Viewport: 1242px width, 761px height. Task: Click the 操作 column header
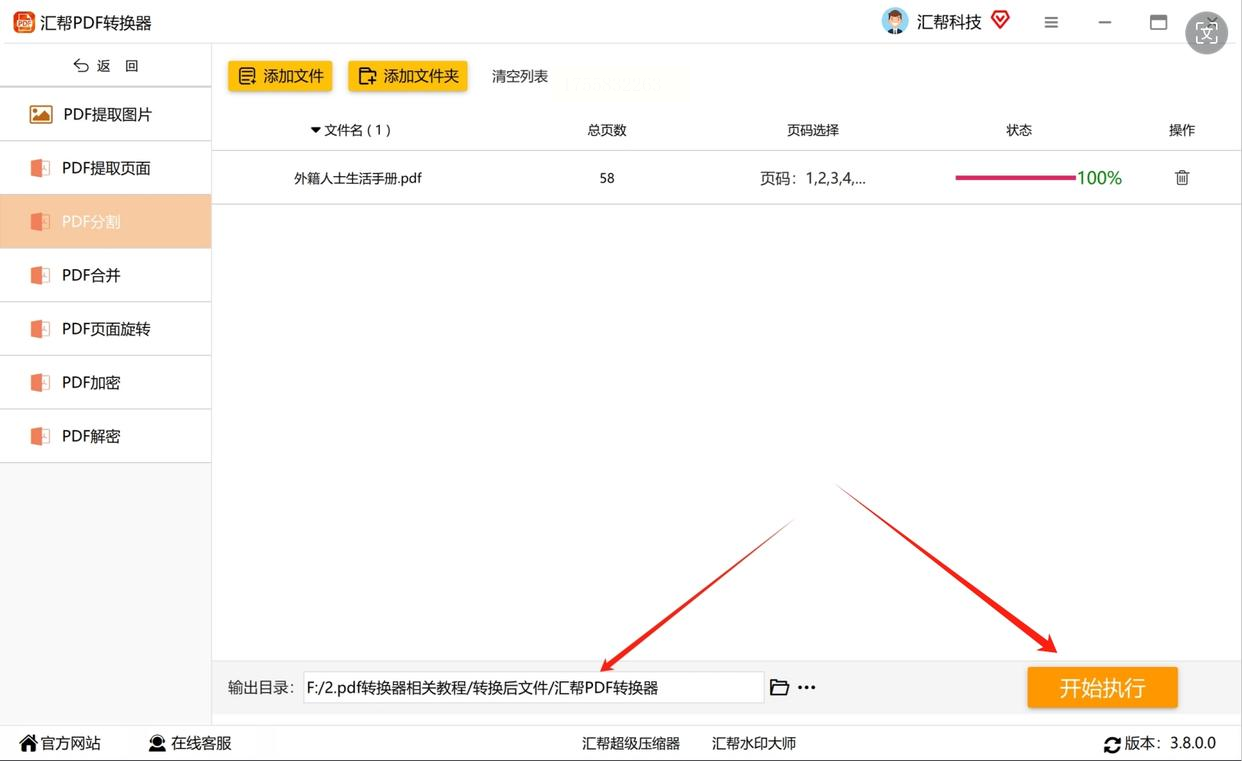pos(1182,130)
